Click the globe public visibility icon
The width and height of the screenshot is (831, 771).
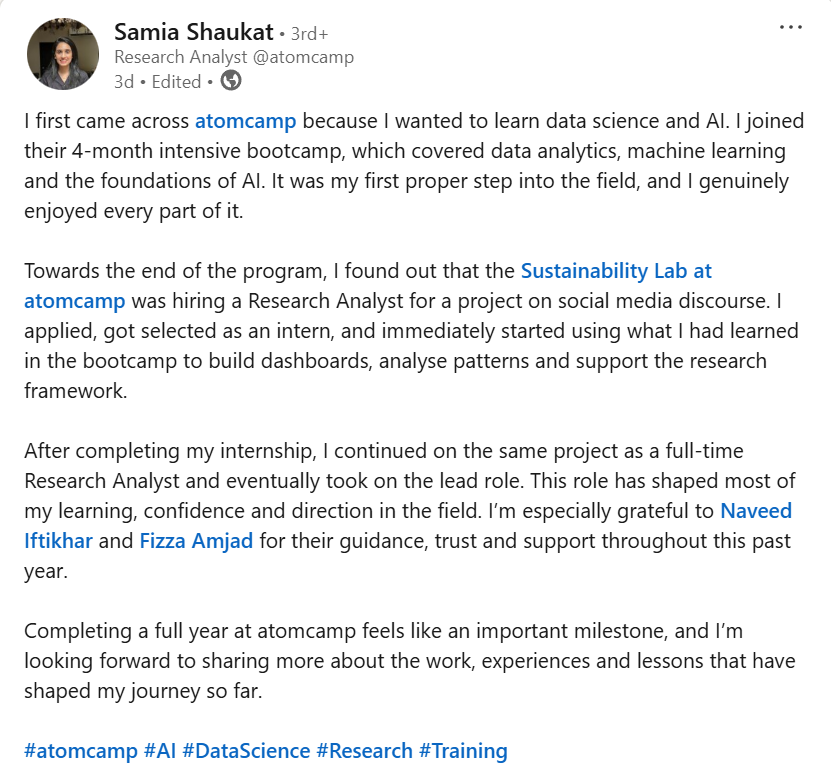coord(230,81)
